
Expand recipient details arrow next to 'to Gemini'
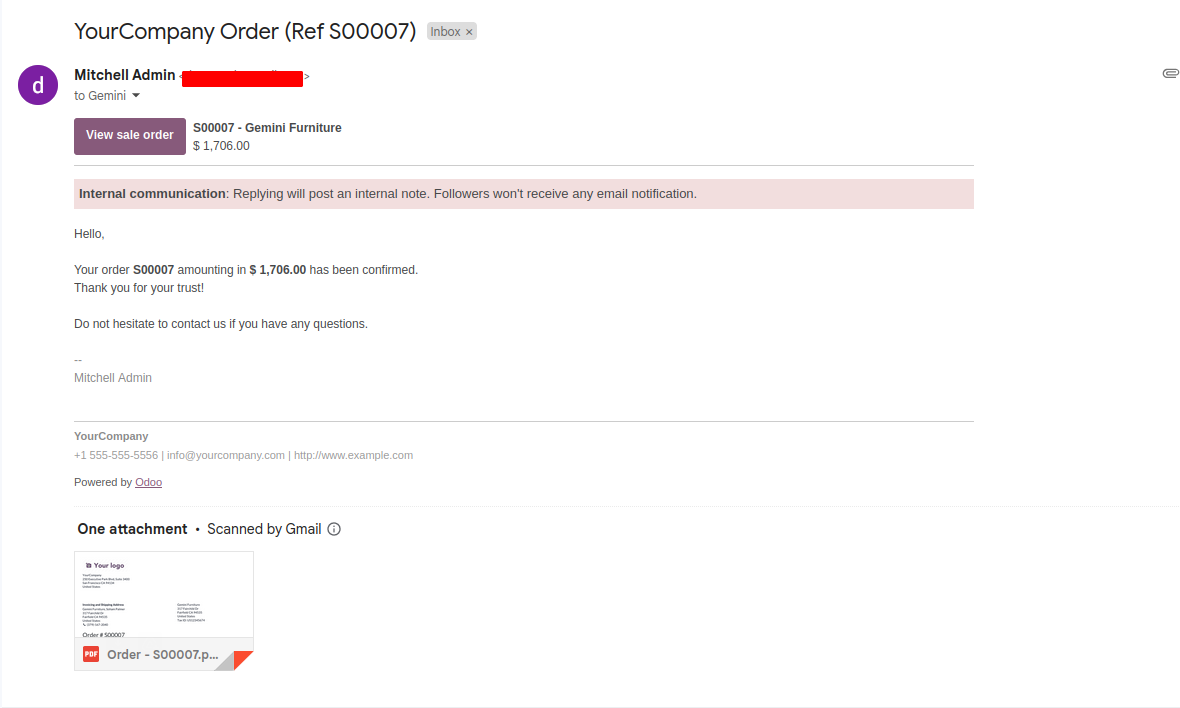(x=136, y=96)
